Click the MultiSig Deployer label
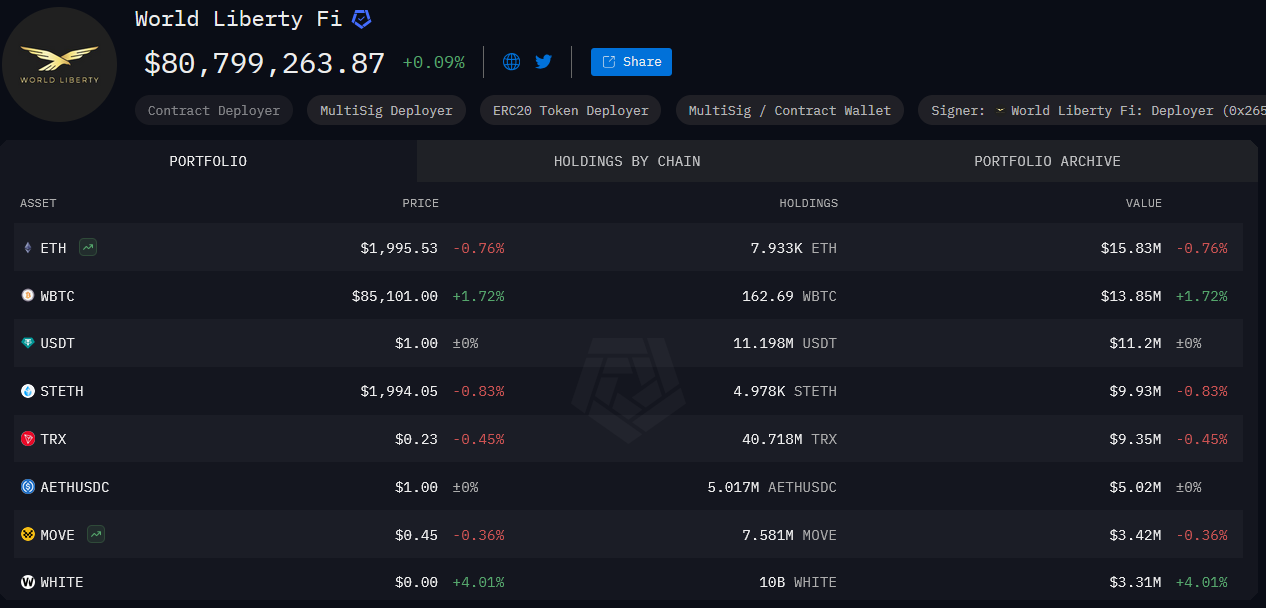This screenshot has height=608, width=1266. click(x=386, y=110)
